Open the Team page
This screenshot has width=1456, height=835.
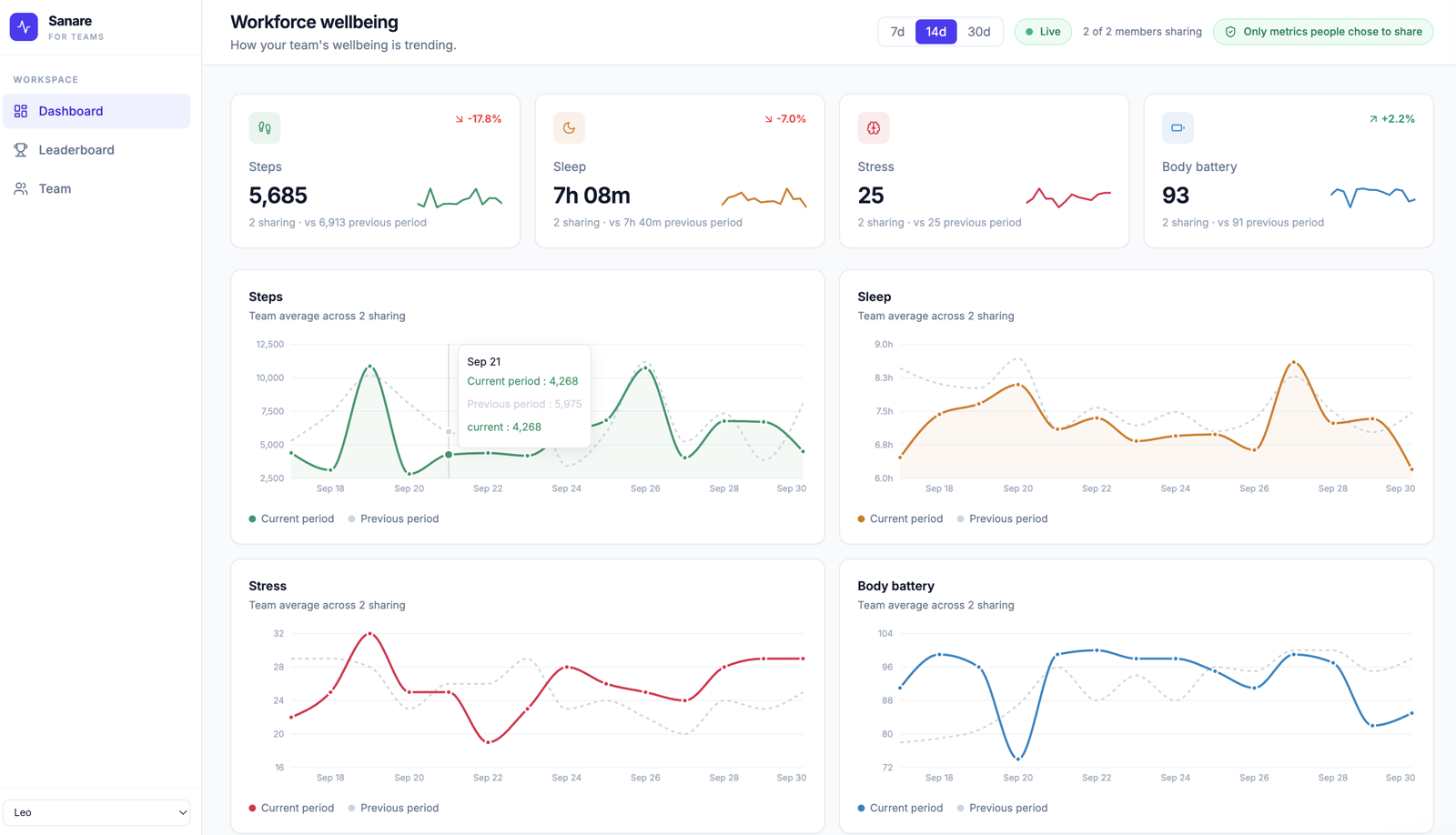click(96, 188)
